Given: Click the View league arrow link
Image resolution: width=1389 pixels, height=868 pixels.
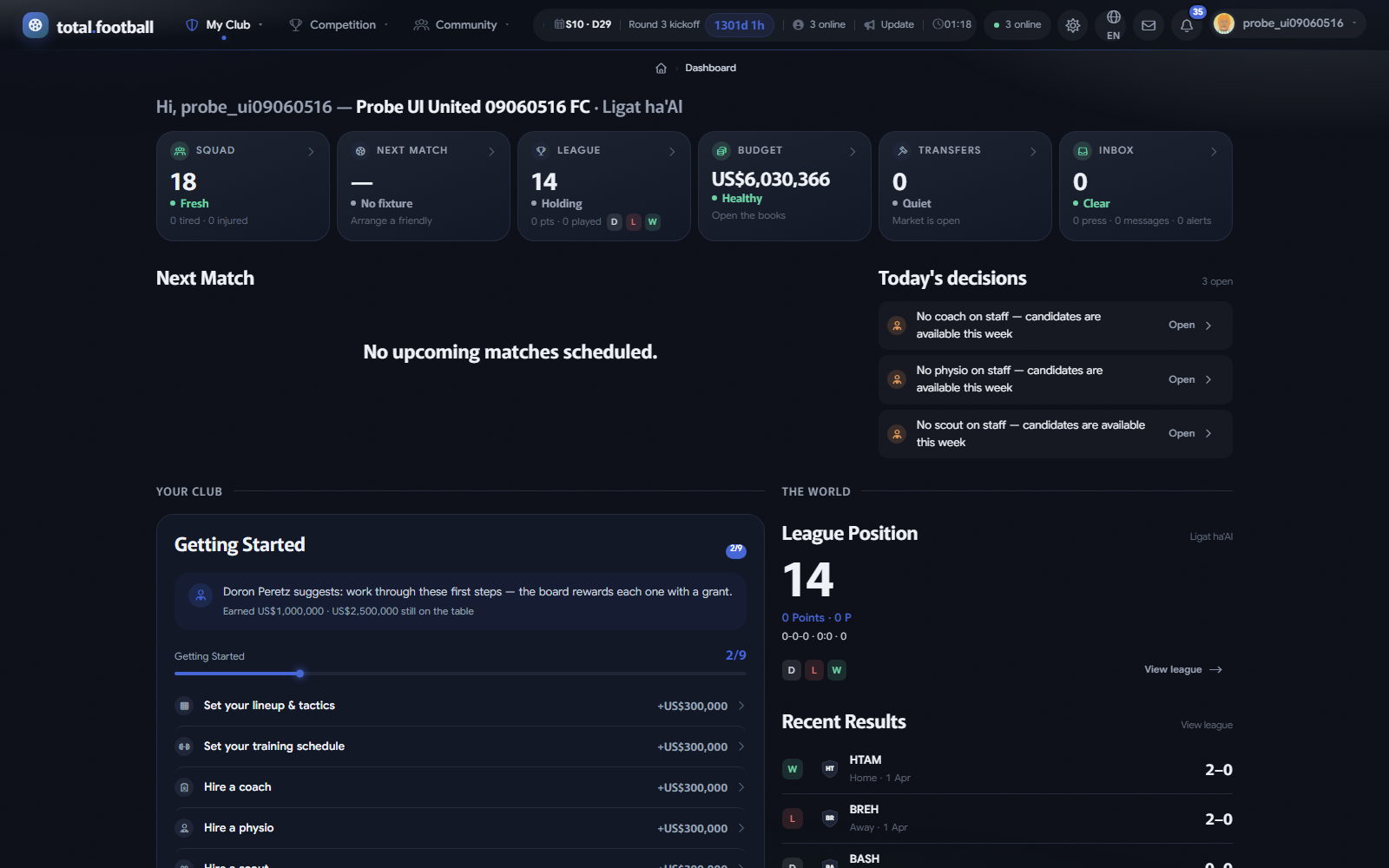Looking at the screenshot, I should pyautogui.click(x=1182, y=669).
